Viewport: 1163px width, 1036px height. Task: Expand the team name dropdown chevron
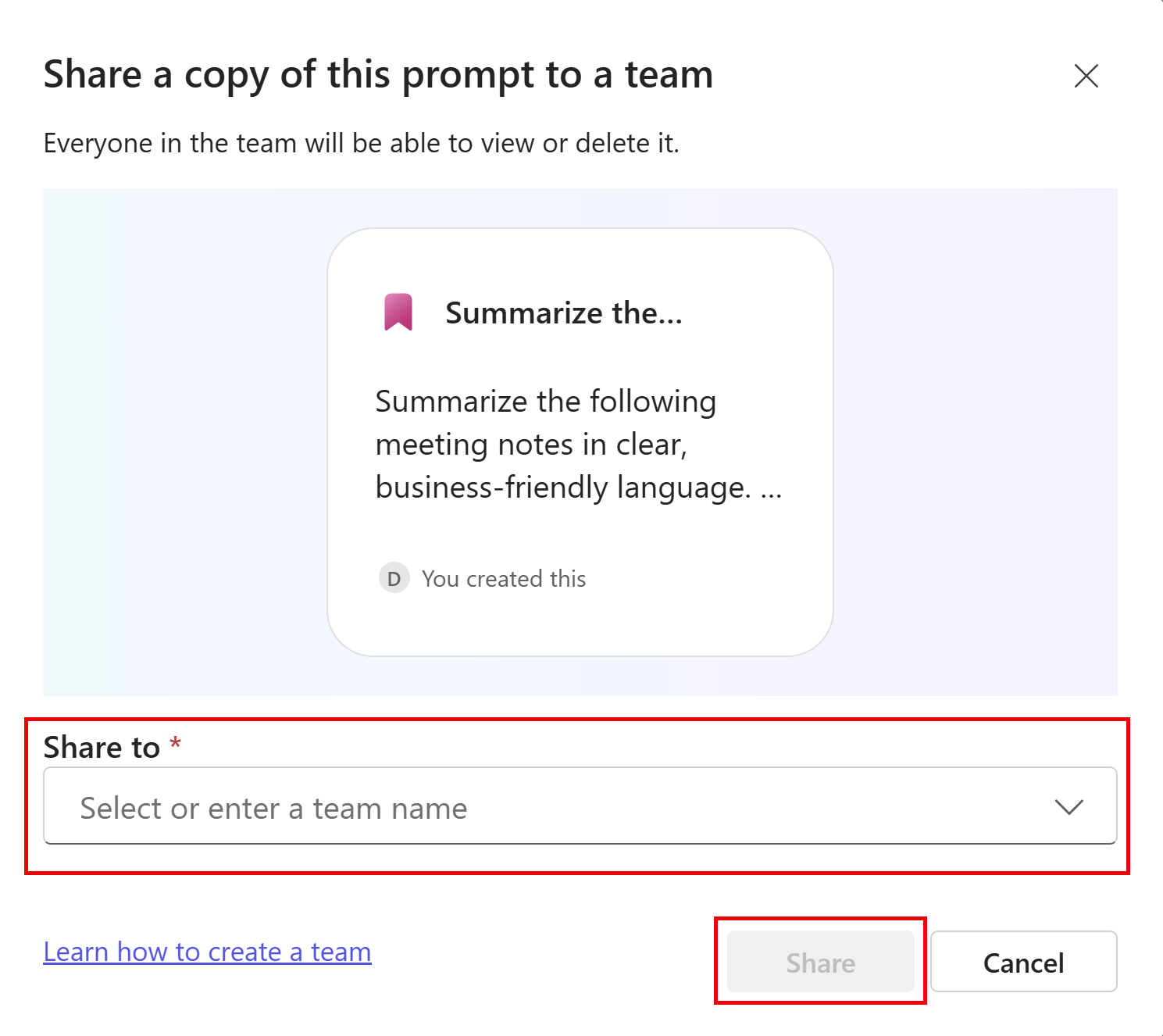(1068, 807)
